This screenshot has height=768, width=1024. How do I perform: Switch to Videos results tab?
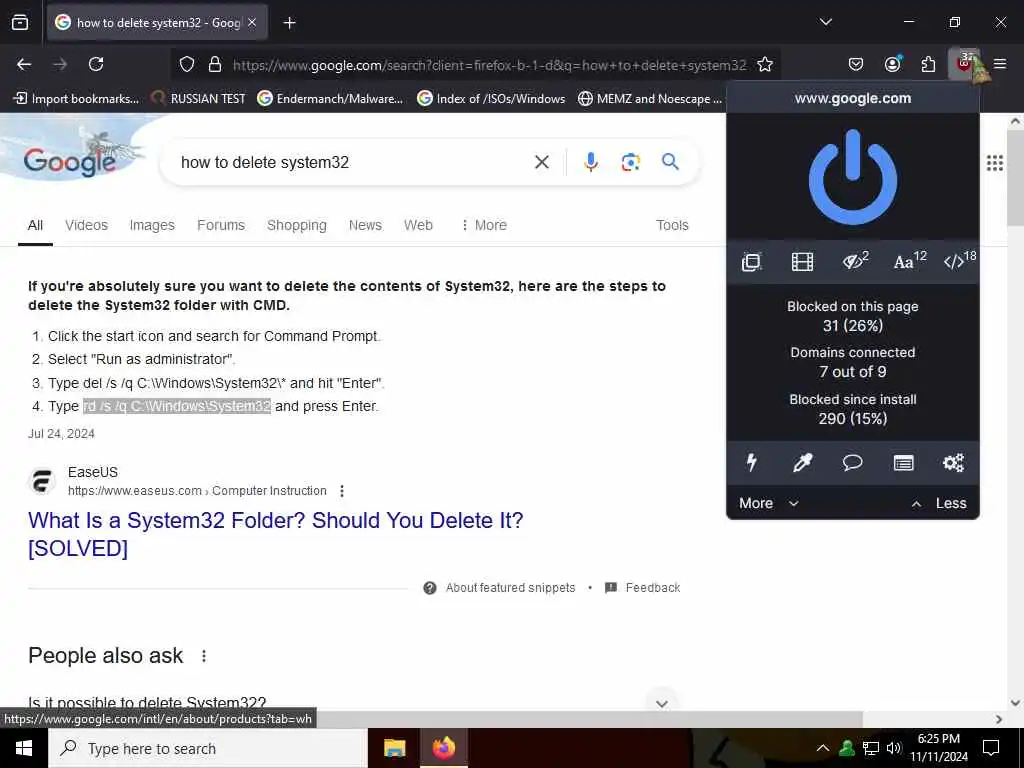click(86, 225)
